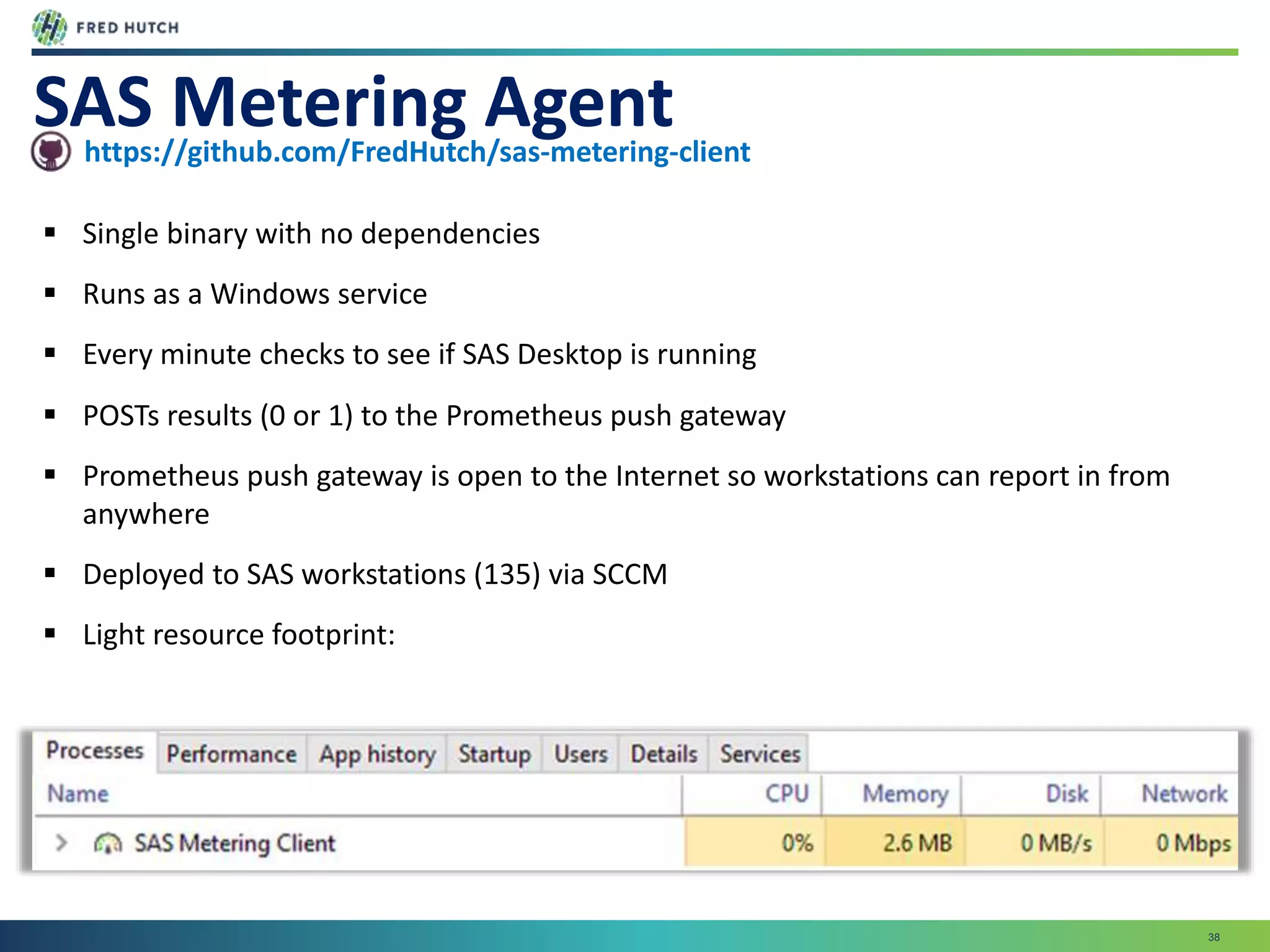Open the Users tab

click(581, 754)
